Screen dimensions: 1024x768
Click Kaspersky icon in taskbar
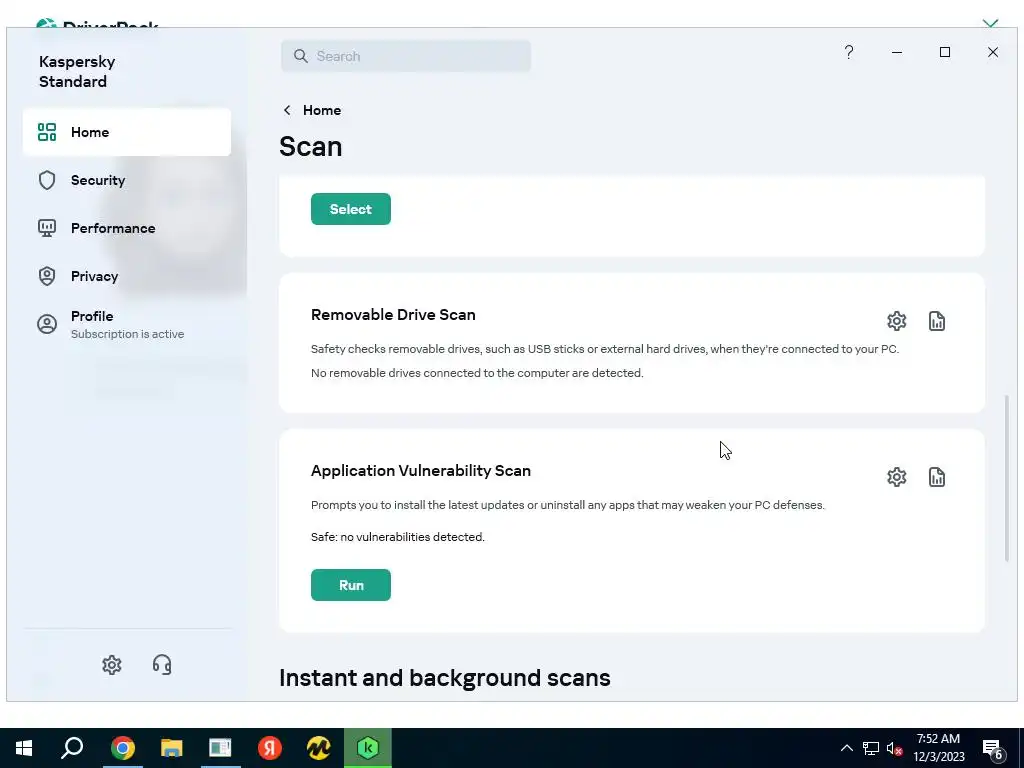pos(368,748)
